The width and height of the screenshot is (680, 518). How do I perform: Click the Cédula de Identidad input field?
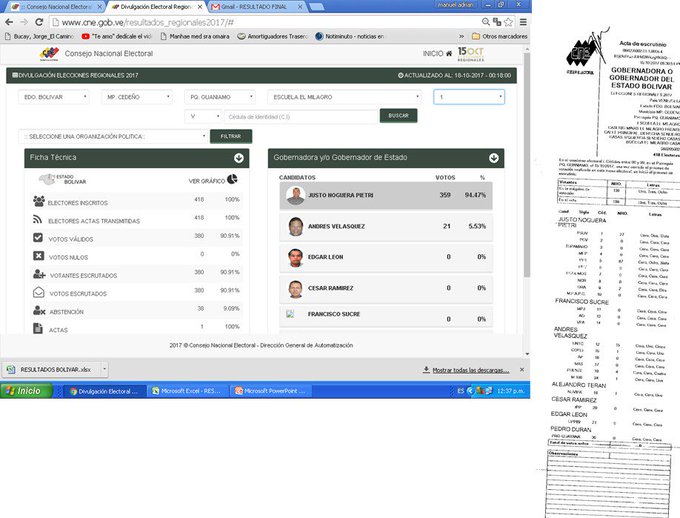pyautogui.click(x=301, y=117)
